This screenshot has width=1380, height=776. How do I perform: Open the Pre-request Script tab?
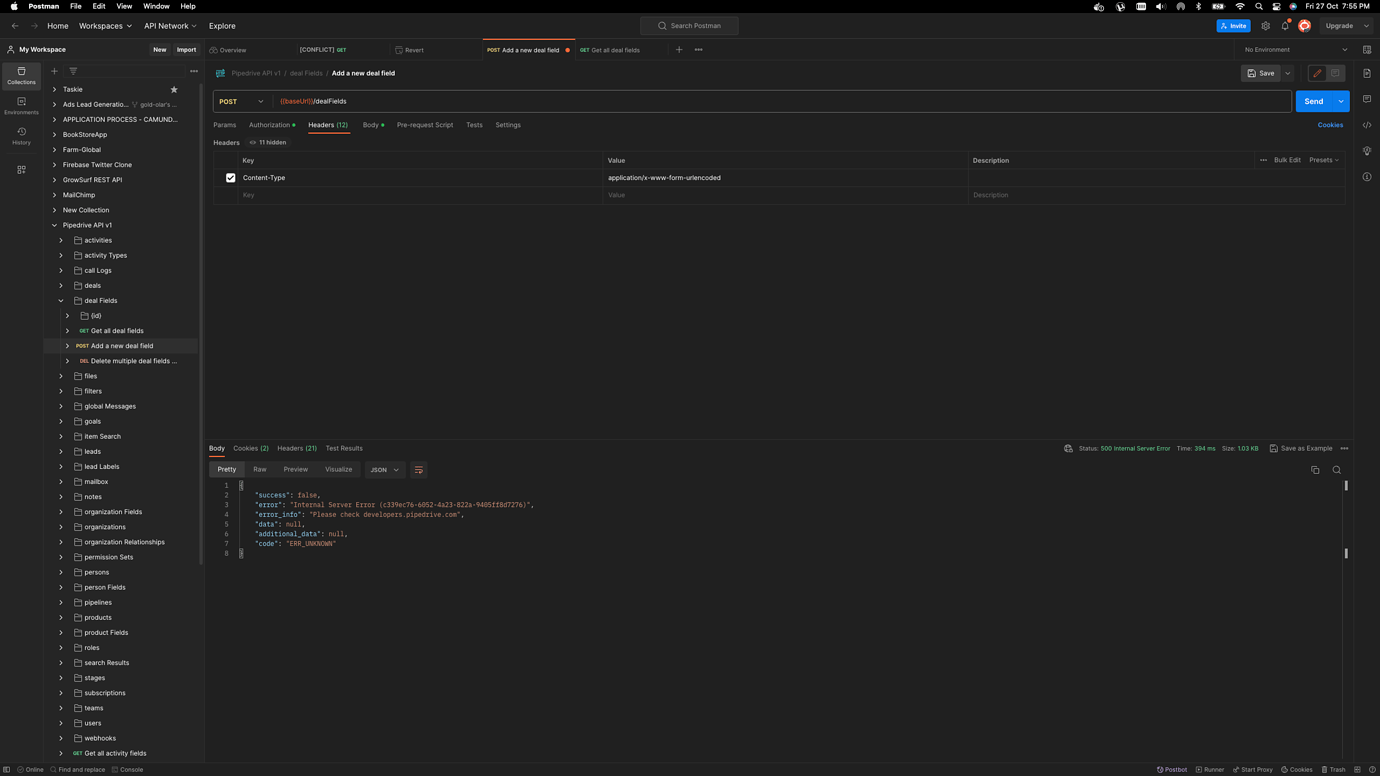425,125
